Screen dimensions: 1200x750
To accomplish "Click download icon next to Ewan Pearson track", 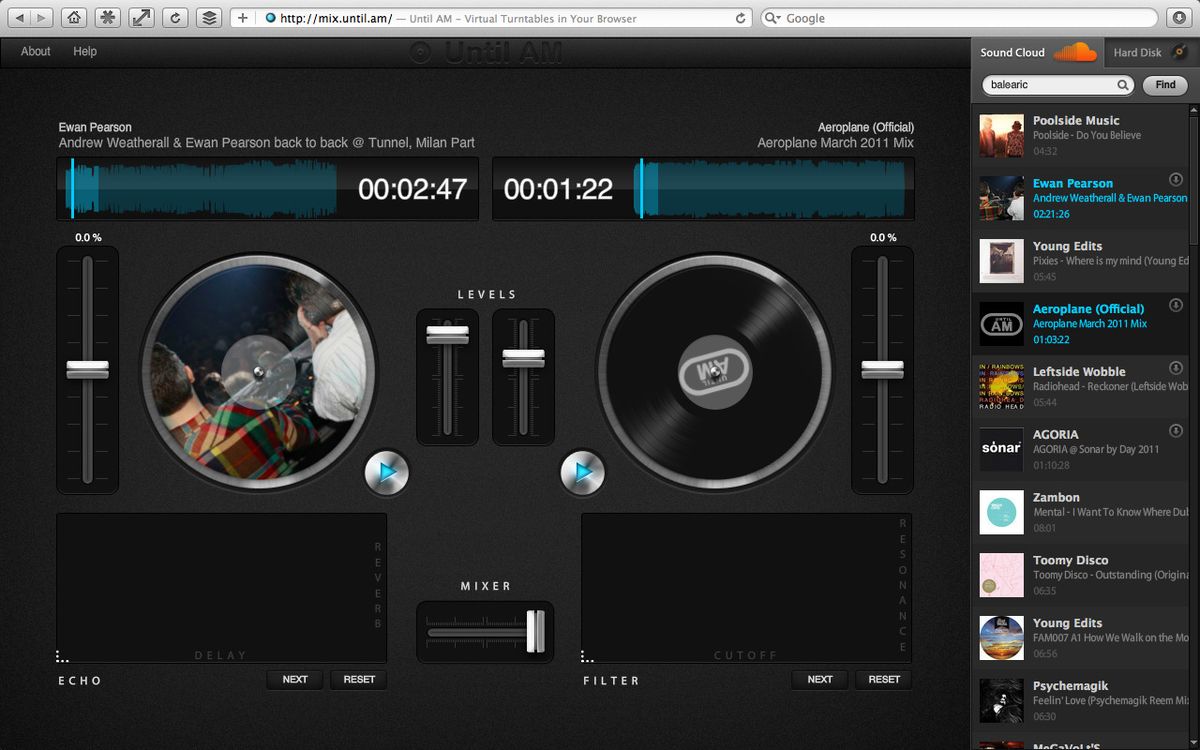I will click(x=1176, y=179).
